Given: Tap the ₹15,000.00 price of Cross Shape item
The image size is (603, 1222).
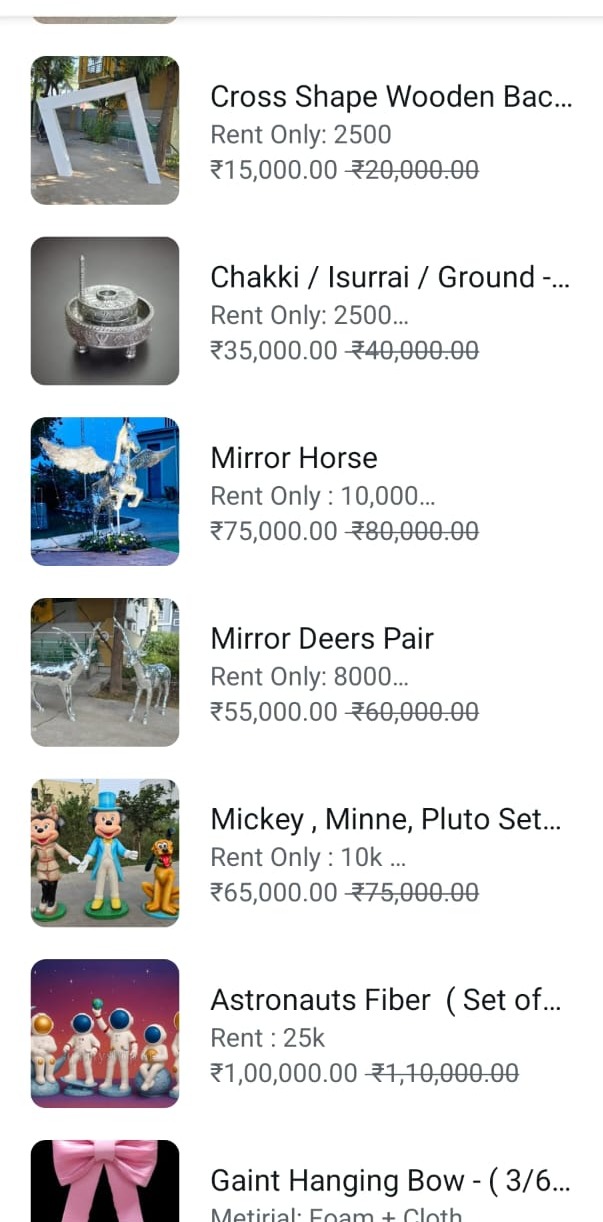Looking at the screenshot, I should click(x=274, y=170).
